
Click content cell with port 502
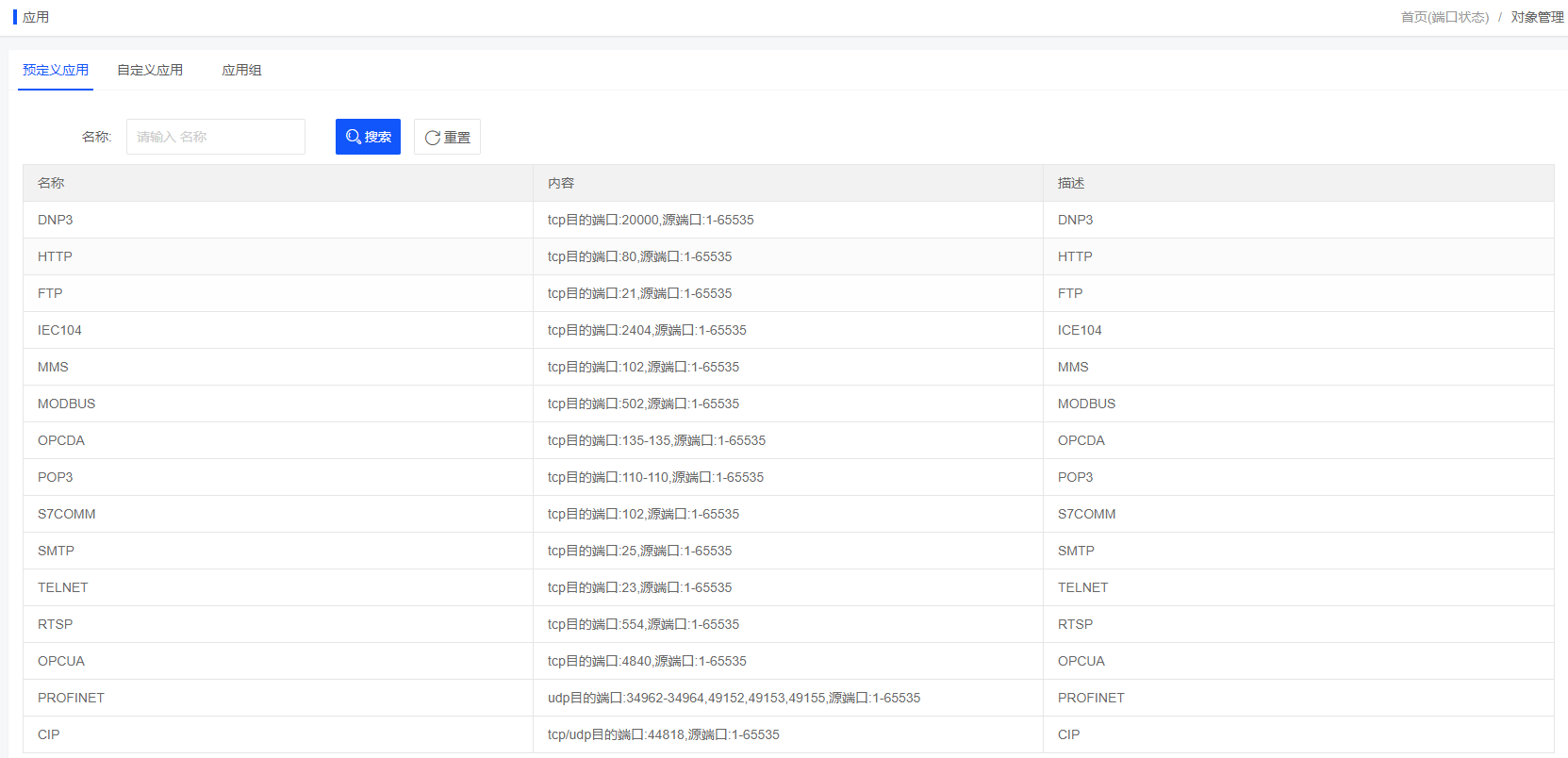tap(788, 404)
